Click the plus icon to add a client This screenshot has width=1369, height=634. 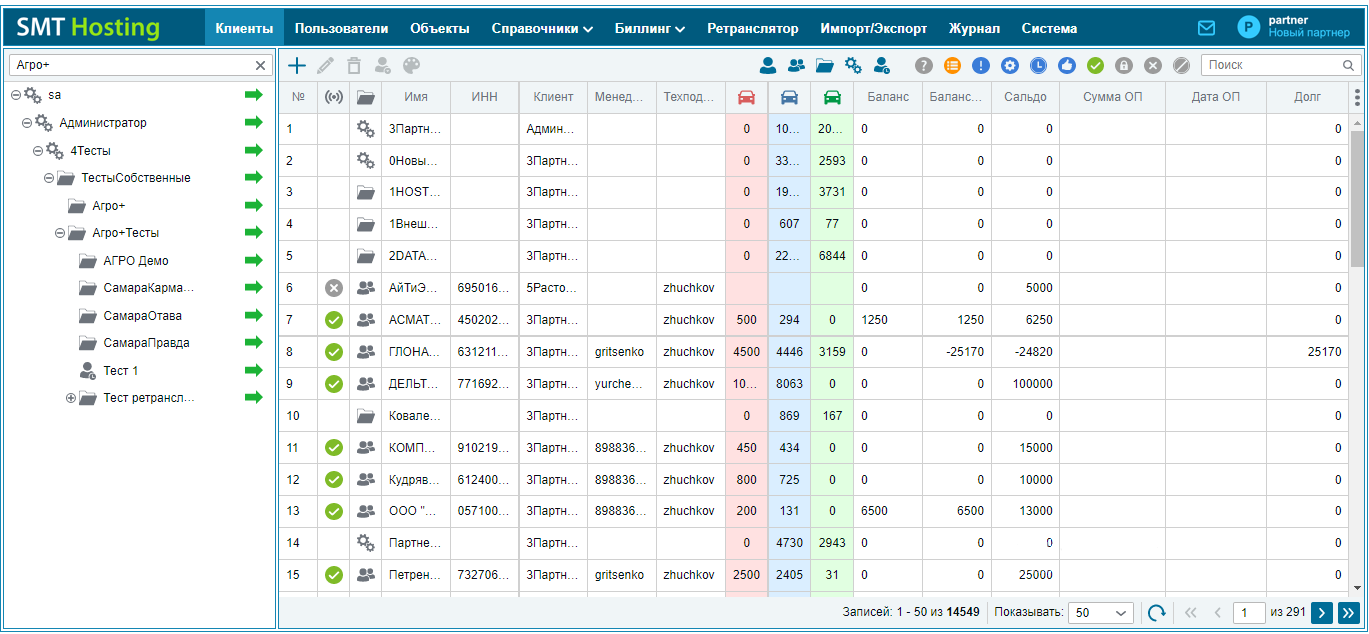[297, 65]
